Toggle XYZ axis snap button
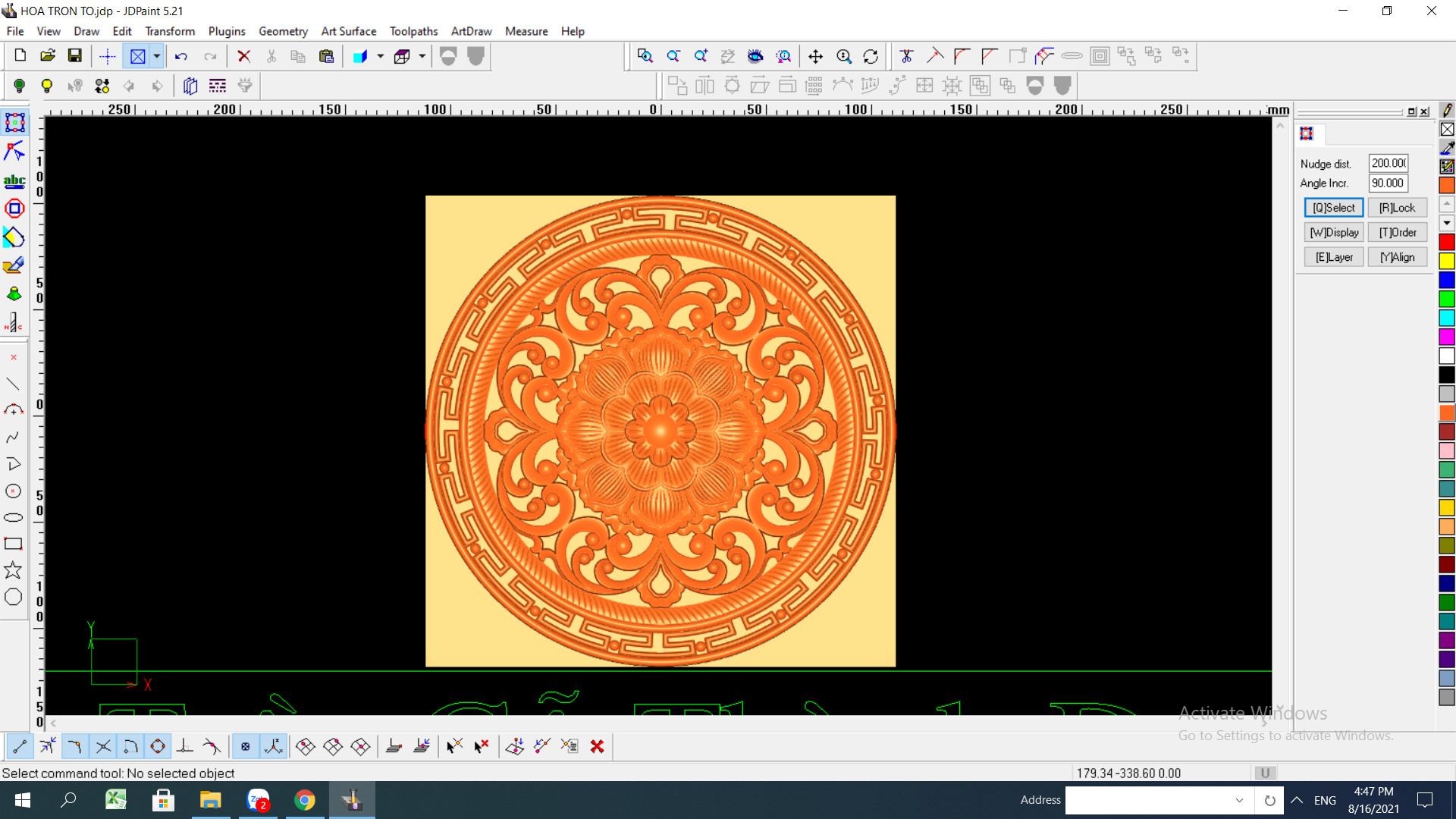The height and width of the screenshot is (819, 1456). tap(273, 746)
